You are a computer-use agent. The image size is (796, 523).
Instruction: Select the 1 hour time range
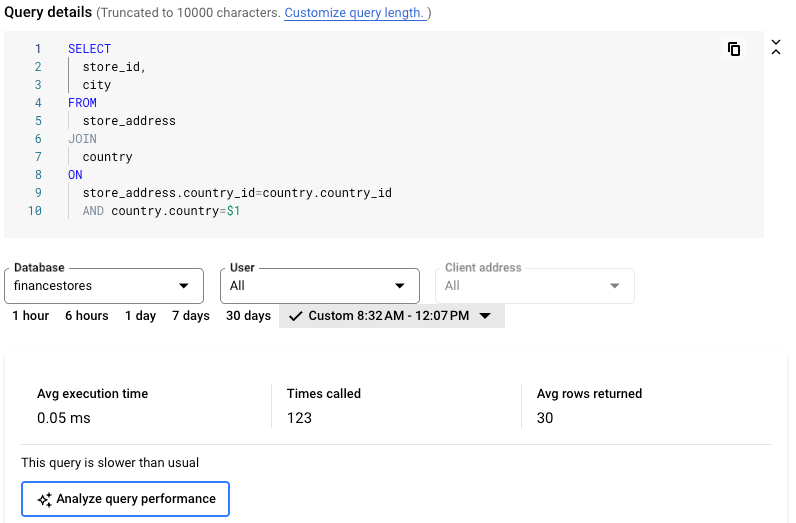tap(31, 316)
